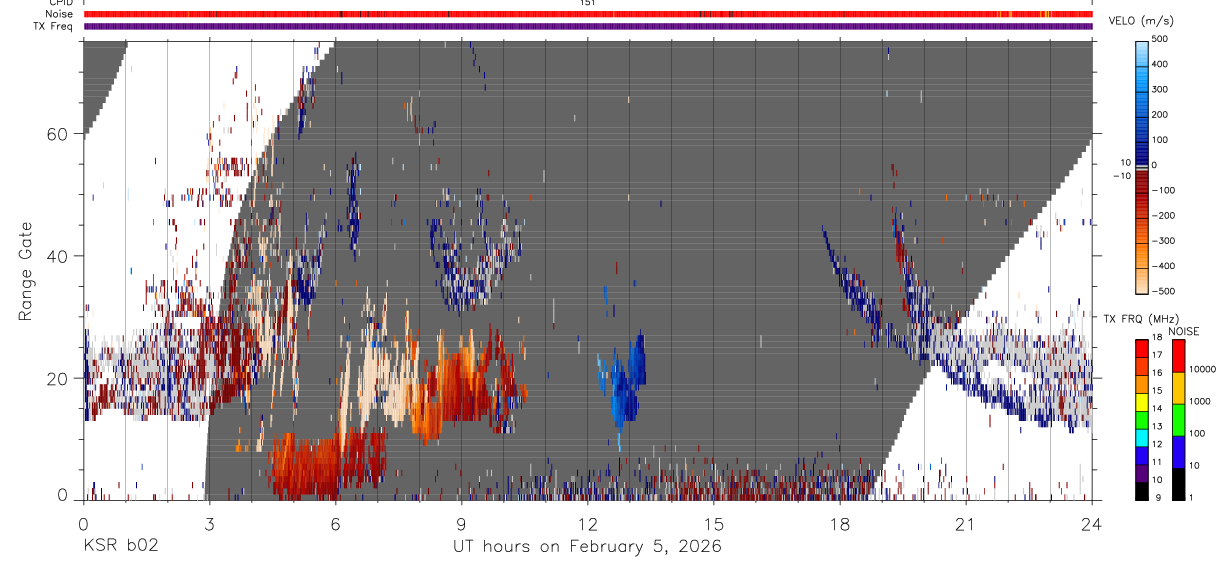Click the 1 label on NOISE scale
This screenshot has width=1228, height=567.
coord(1192,498)
